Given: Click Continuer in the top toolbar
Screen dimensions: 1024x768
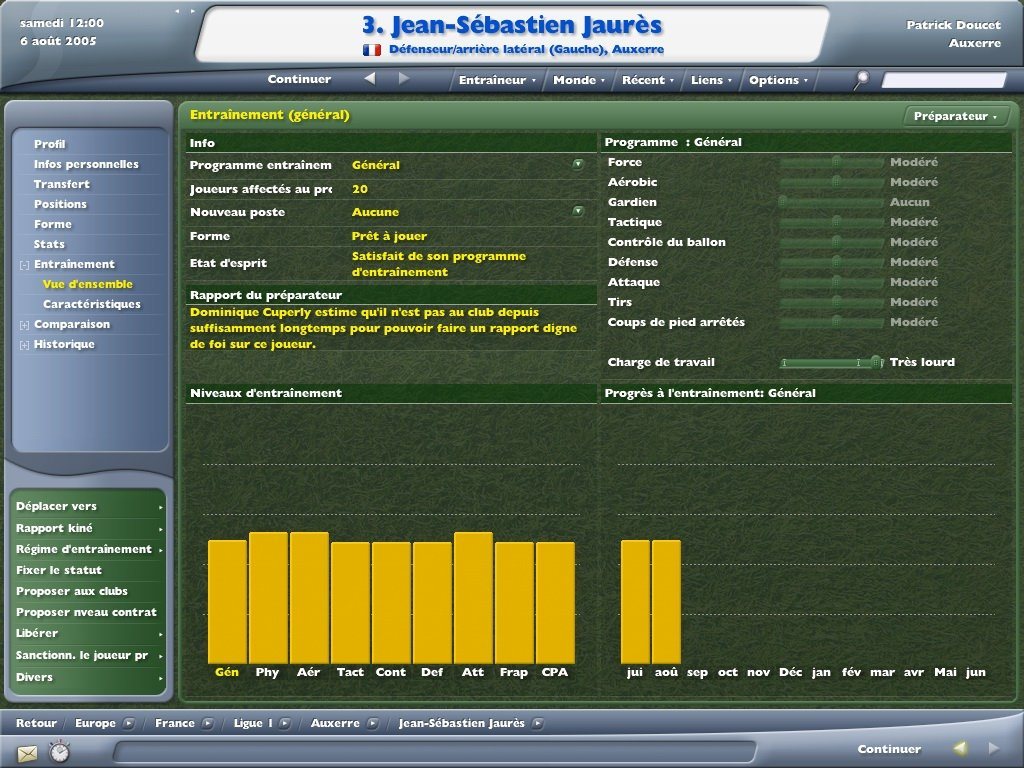Looking at the screenshot, I should click(x=299, y=79).
